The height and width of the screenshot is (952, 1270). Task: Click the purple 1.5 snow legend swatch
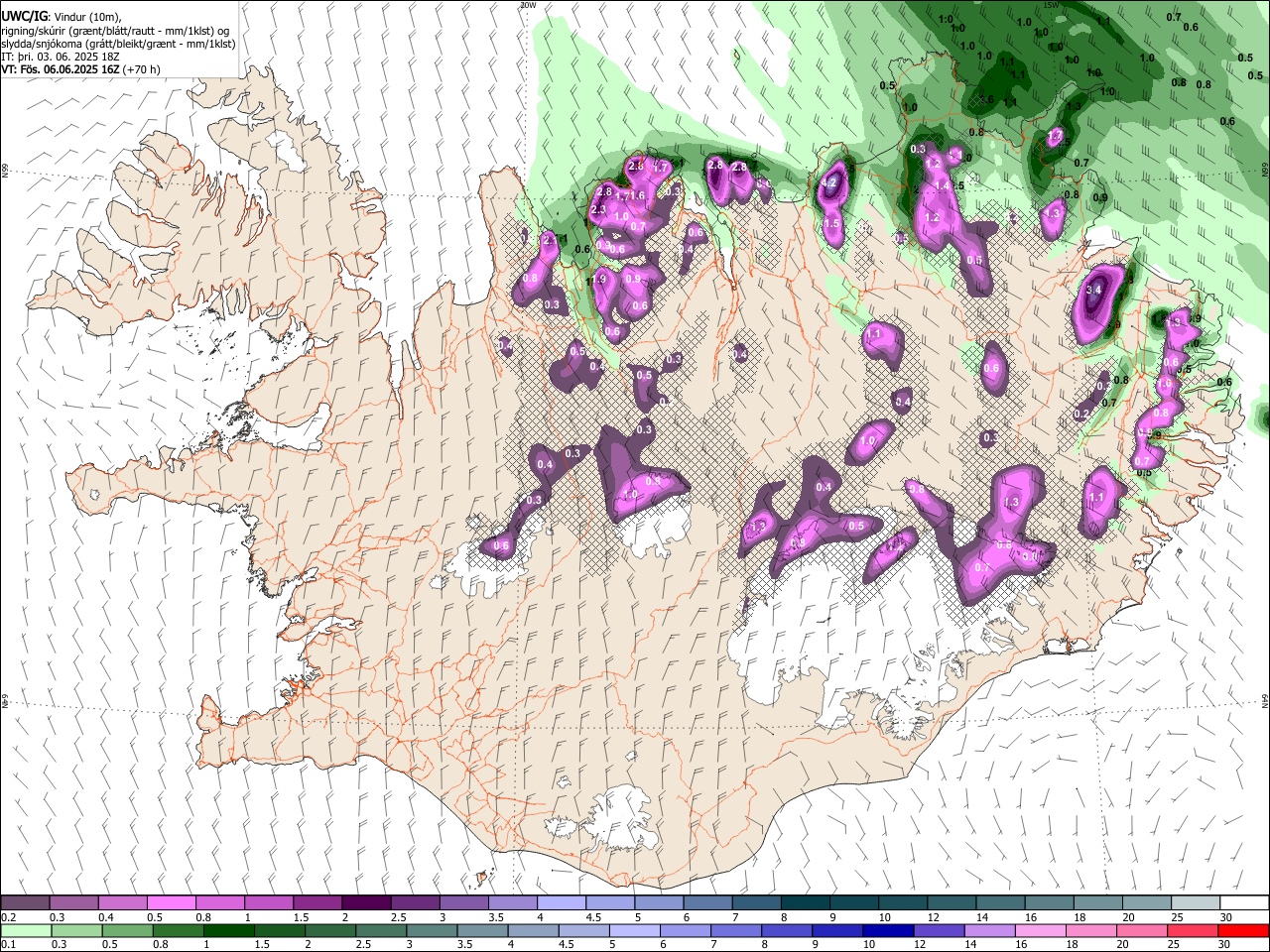(317, 903)
